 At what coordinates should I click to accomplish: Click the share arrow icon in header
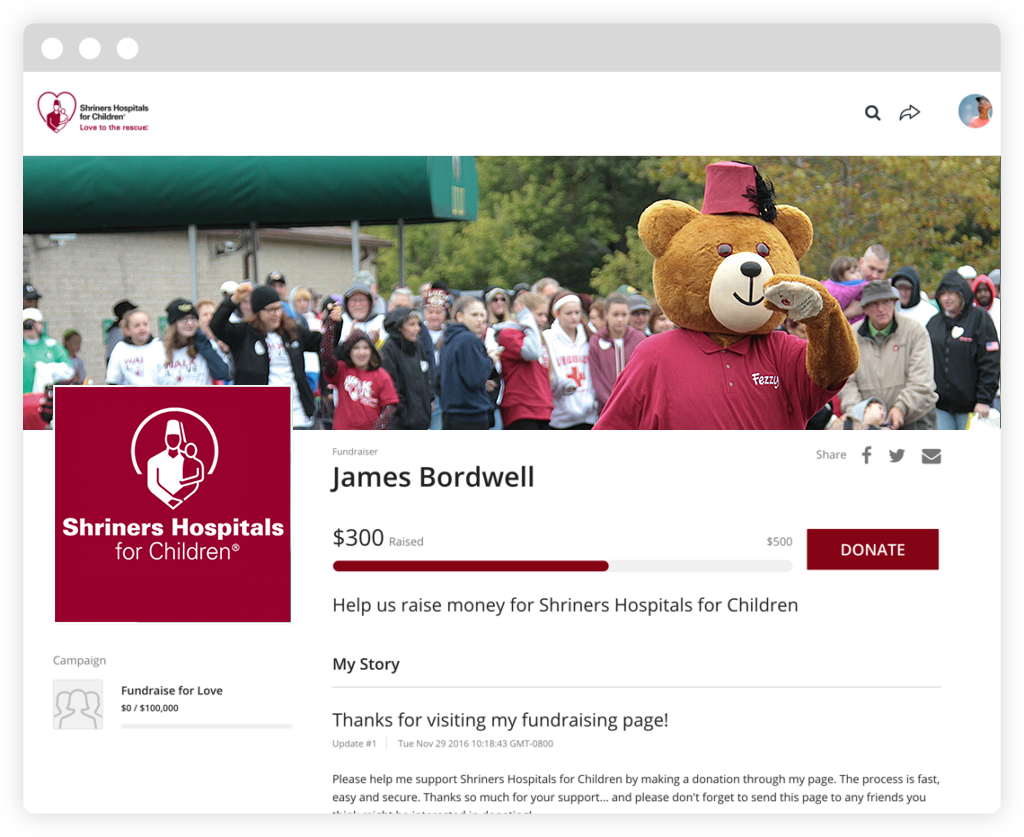click(x=909, y=112)
